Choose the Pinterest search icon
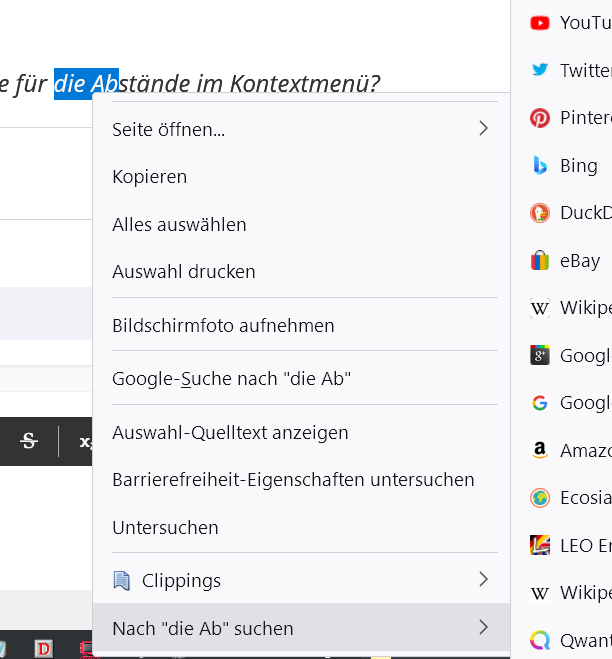The width and height of the screenshot is (612, 659). (540, 118)
